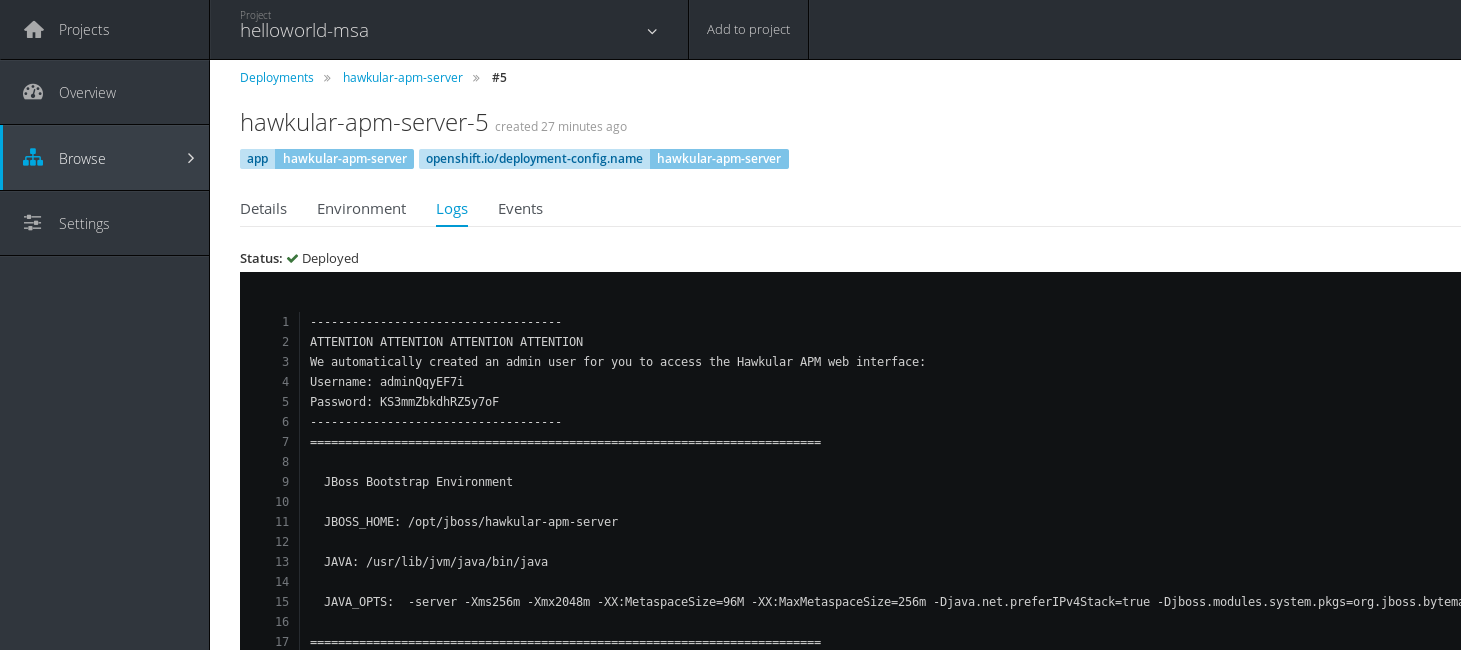Click the 'Status:' label
This screenshot has width=1461, height=650.
[261, 258]
